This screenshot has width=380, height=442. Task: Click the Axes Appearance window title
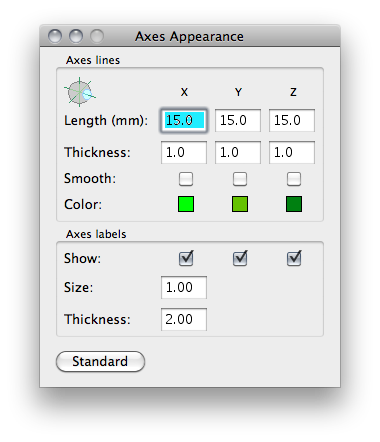click(x=189, y=36)
